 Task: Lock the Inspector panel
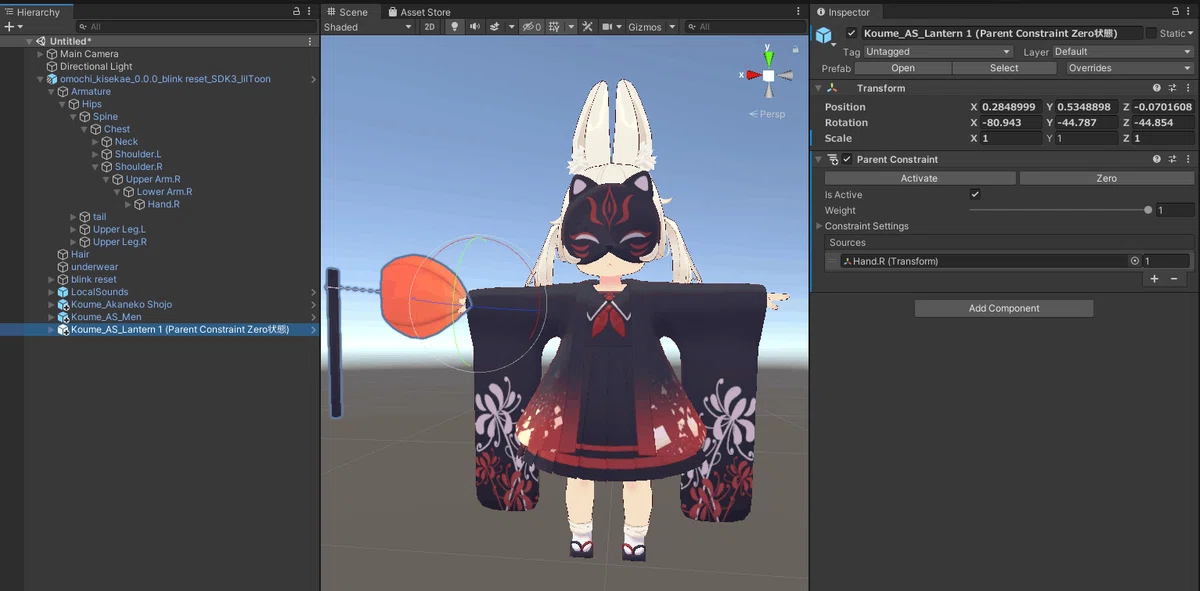[x=1177, y=12]
